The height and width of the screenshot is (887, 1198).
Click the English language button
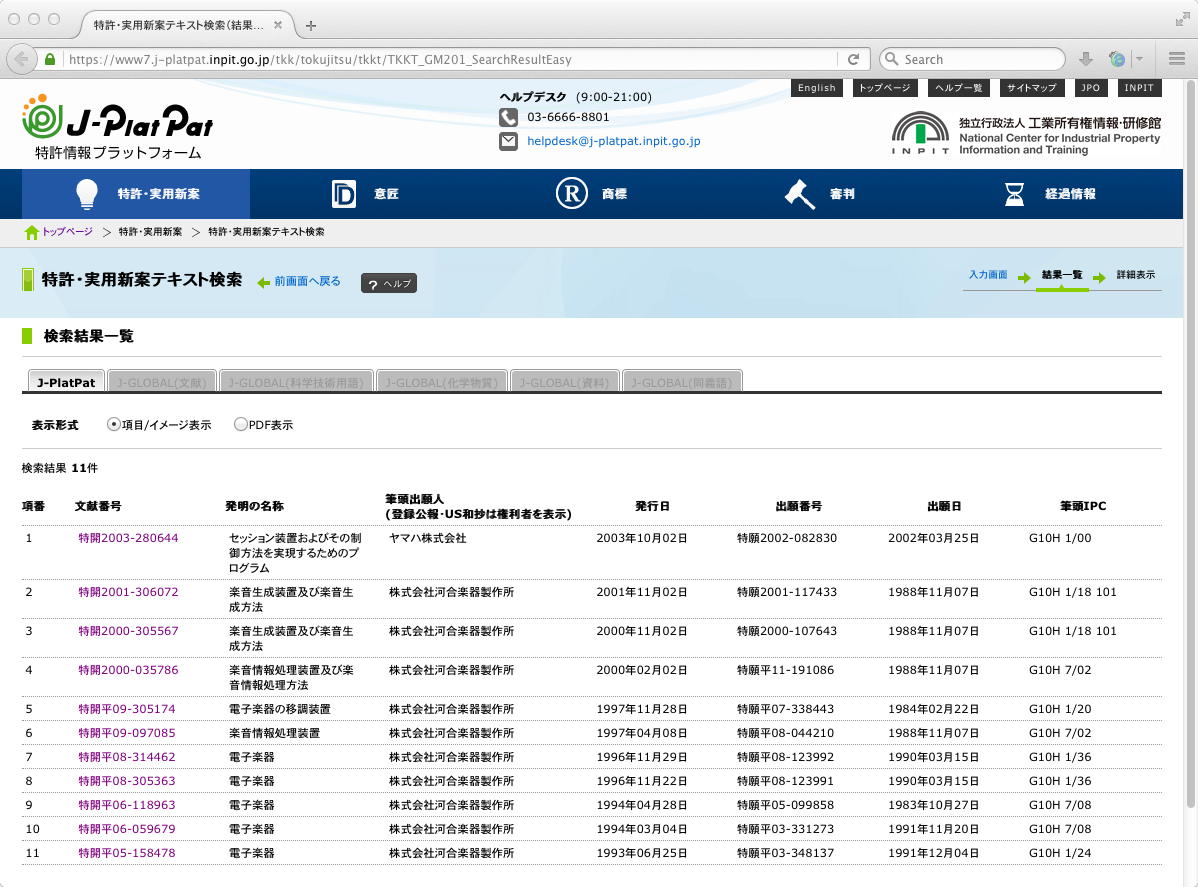click(x=817, y=88)
